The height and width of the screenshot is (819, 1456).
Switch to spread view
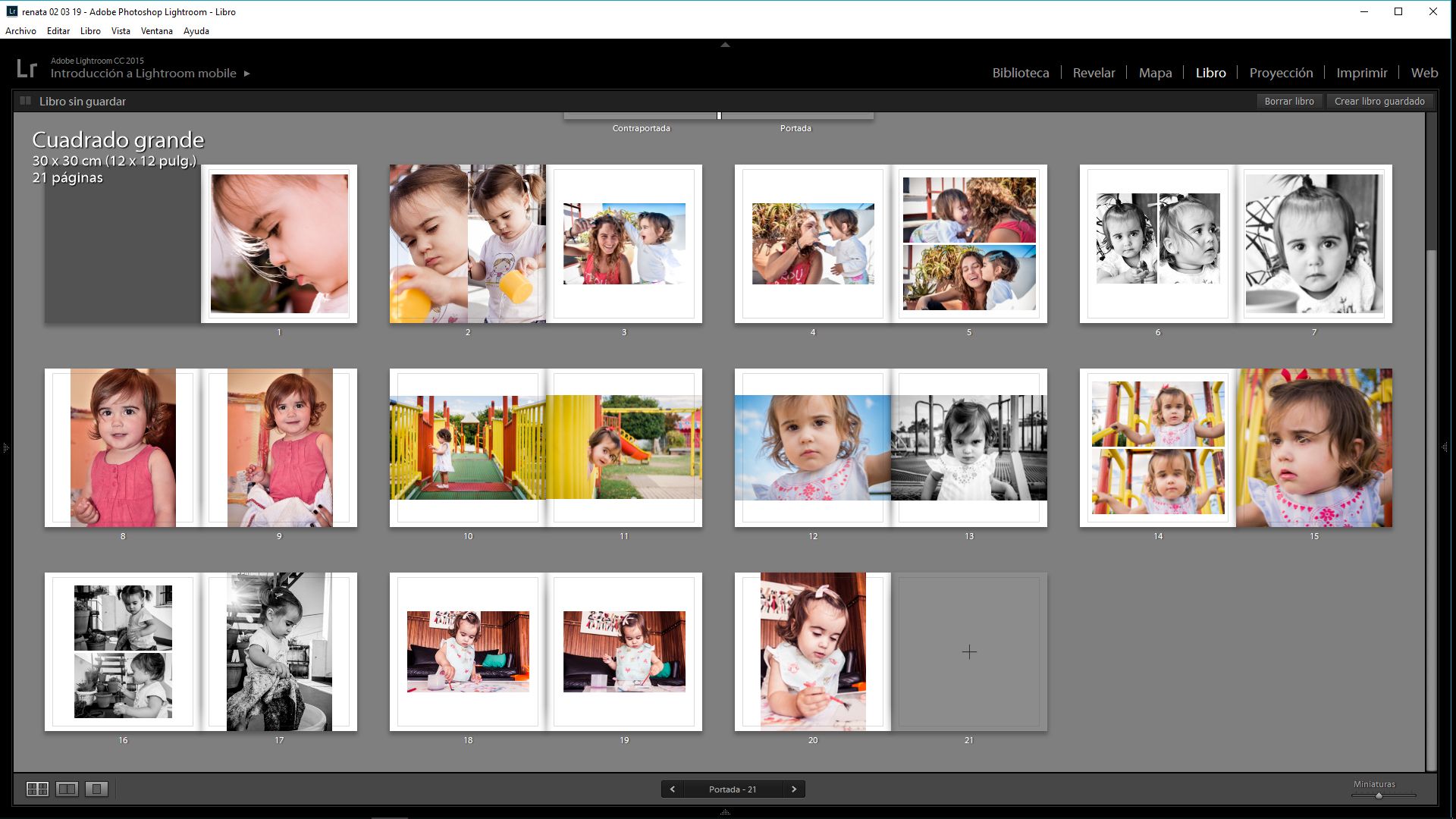click(x=67, y=789)
